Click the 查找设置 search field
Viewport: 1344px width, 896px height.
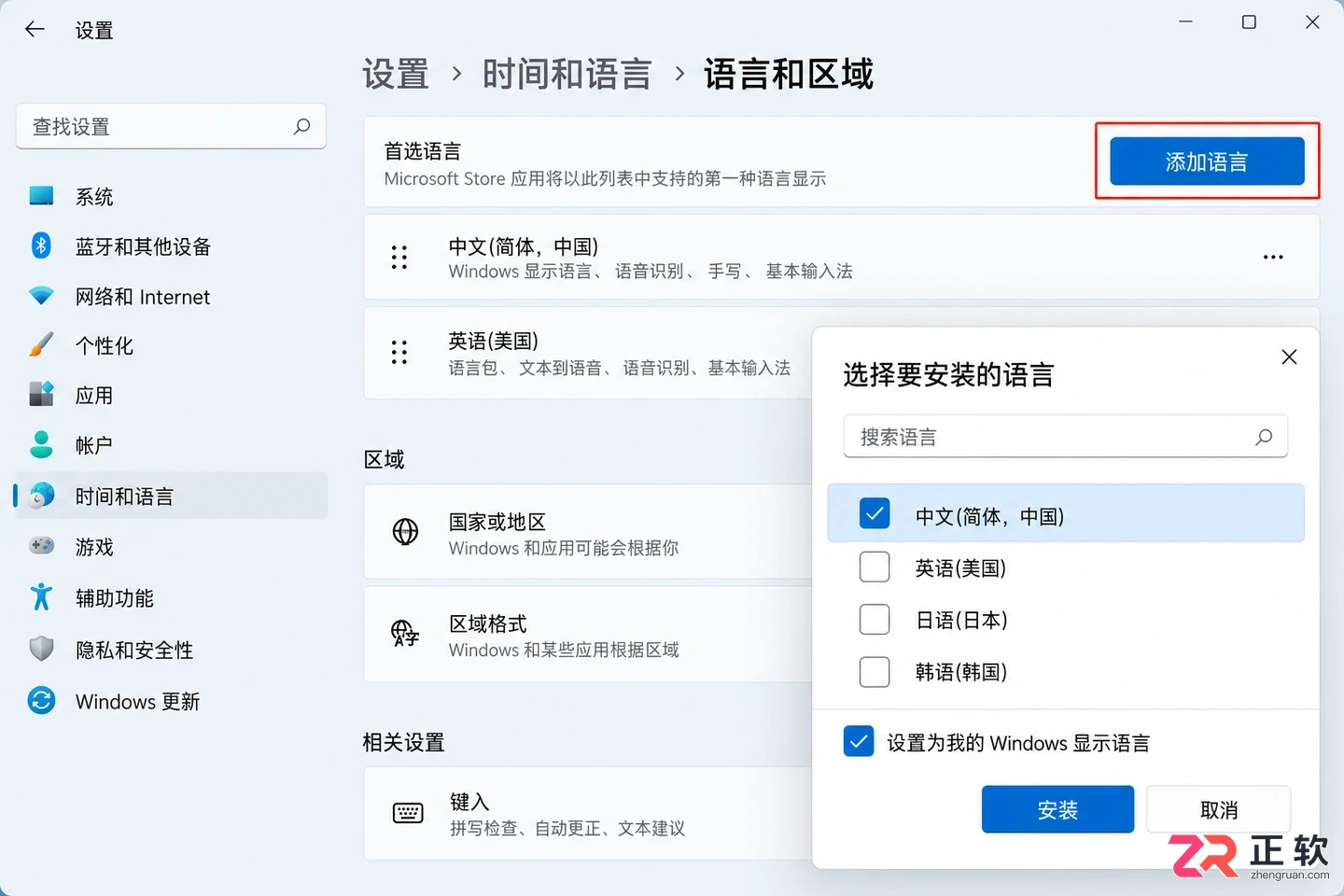(x=171, y=126)
